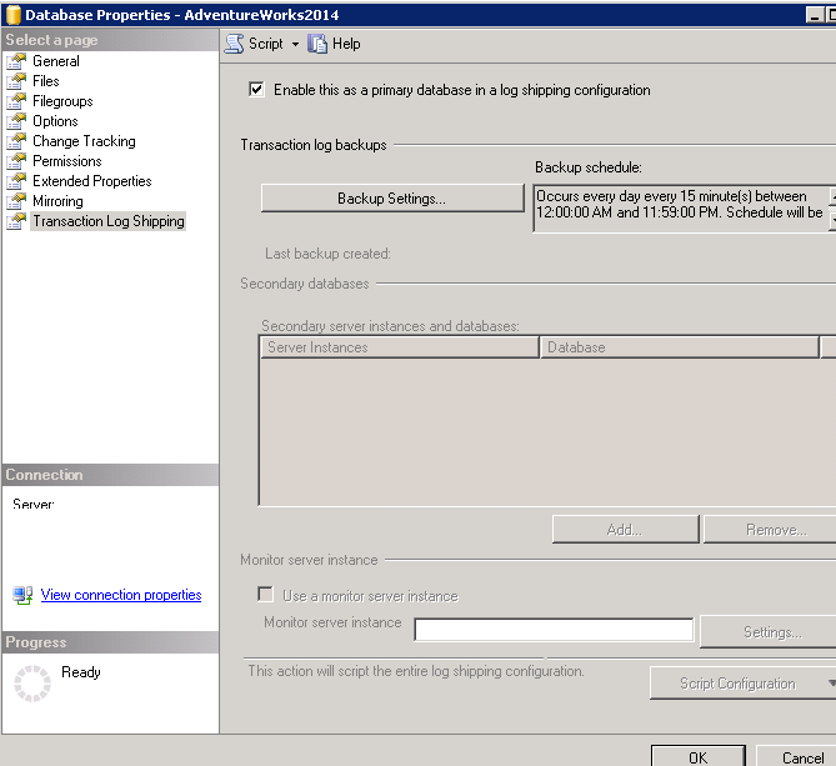Click the Permissions page icon

point(16,161)
